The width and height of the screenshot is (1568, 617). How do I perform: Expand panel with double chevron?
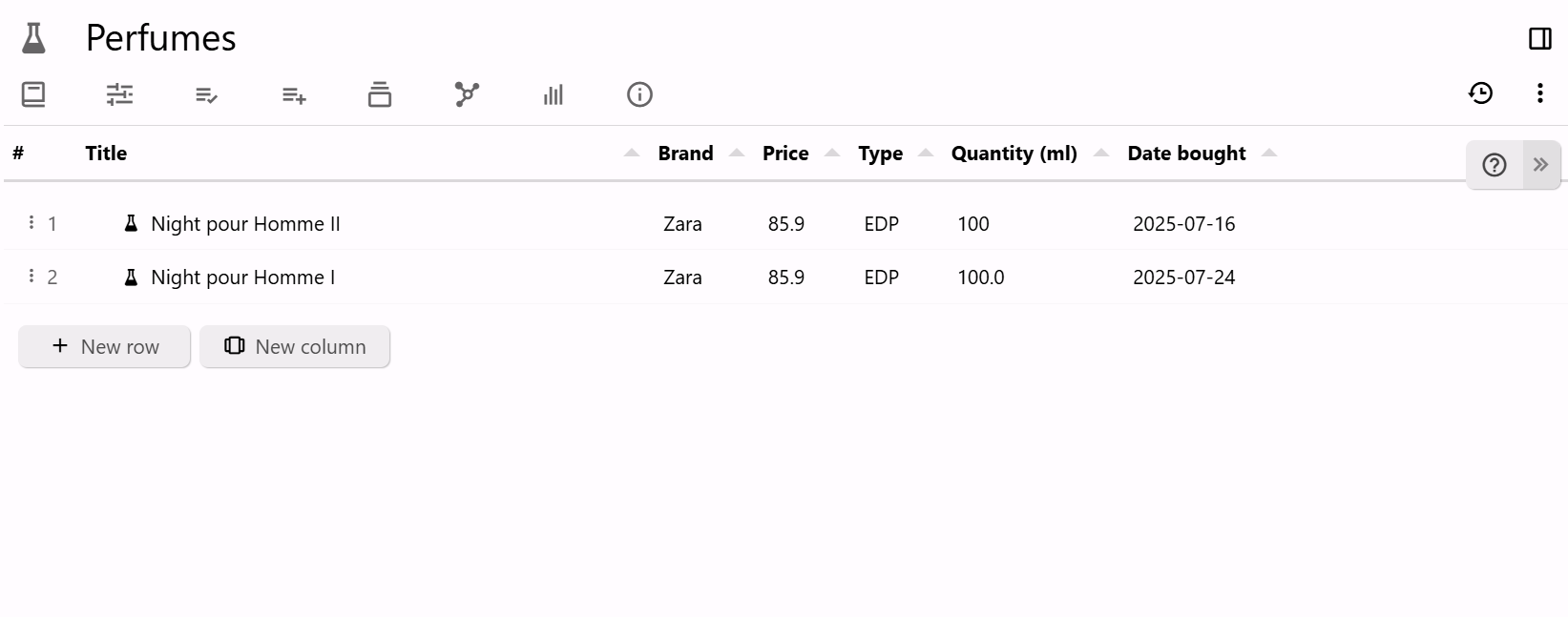tap(1540, 165)
